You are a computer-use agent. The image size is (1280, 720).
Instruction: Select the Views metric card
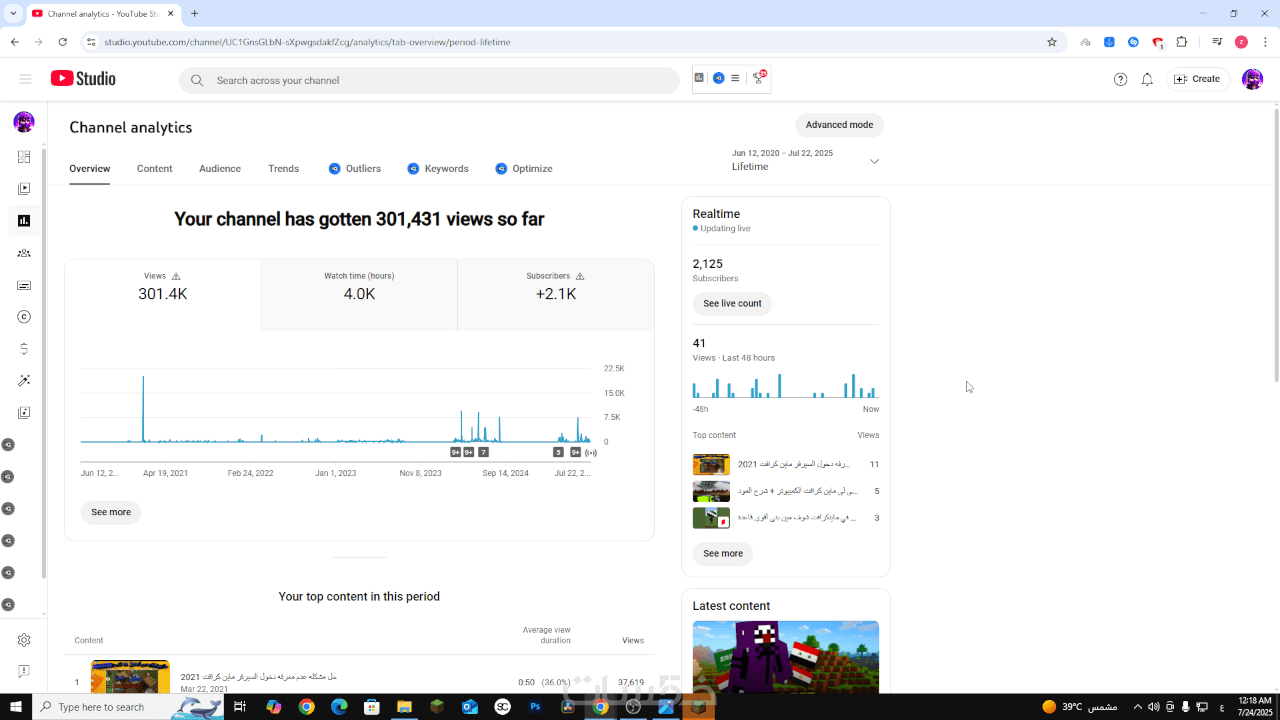(163, 295)
